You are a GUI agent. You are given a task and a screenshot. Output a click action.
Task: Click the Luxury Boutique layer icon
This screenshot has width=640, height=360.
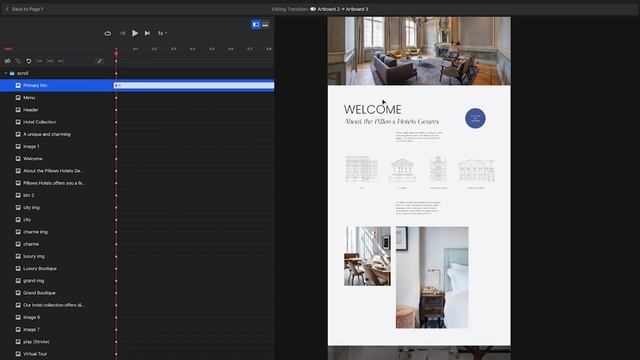(18, 269)
